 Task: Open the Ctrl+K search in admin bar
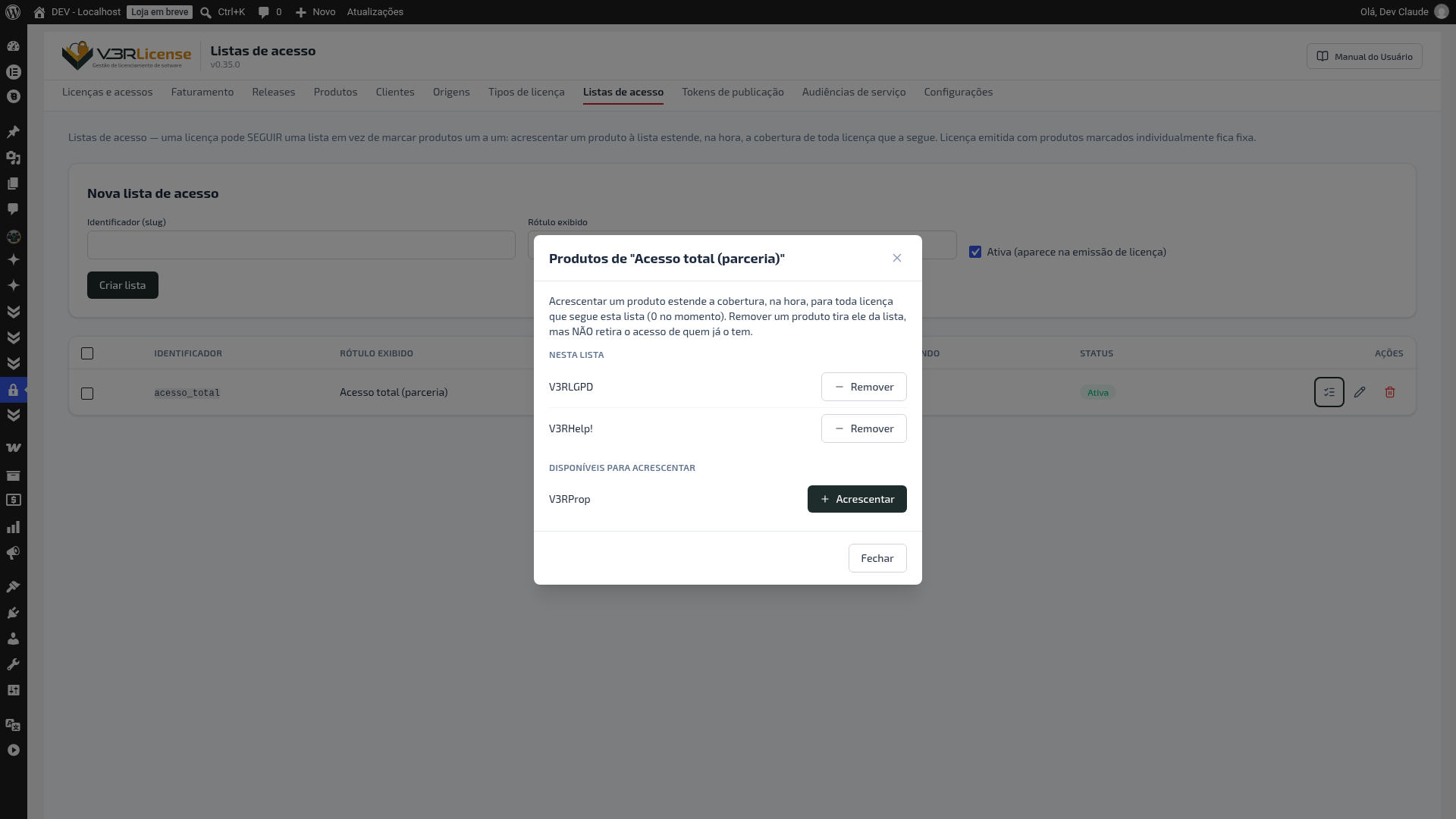[222, 12]
